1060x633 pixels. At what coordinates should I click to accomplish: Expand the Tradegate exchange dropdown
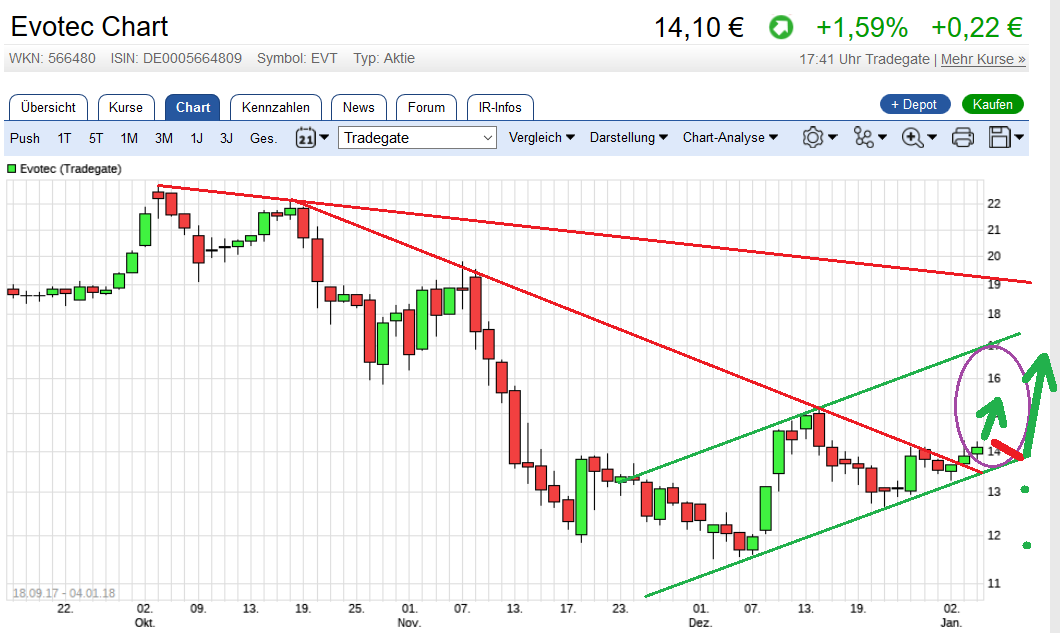417,138
